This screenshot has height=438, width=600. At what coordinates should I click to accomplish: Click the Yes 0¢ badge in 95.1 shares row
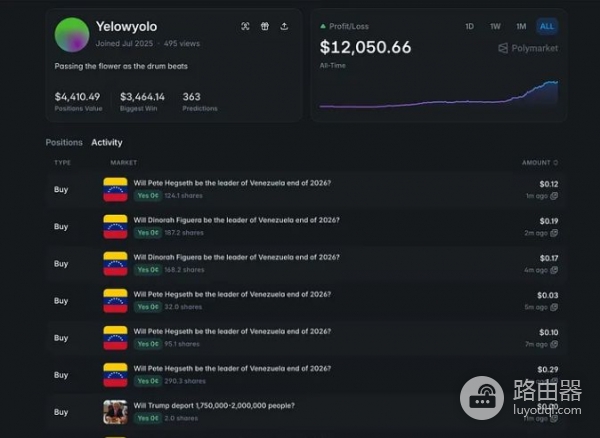tap(148, 344)
